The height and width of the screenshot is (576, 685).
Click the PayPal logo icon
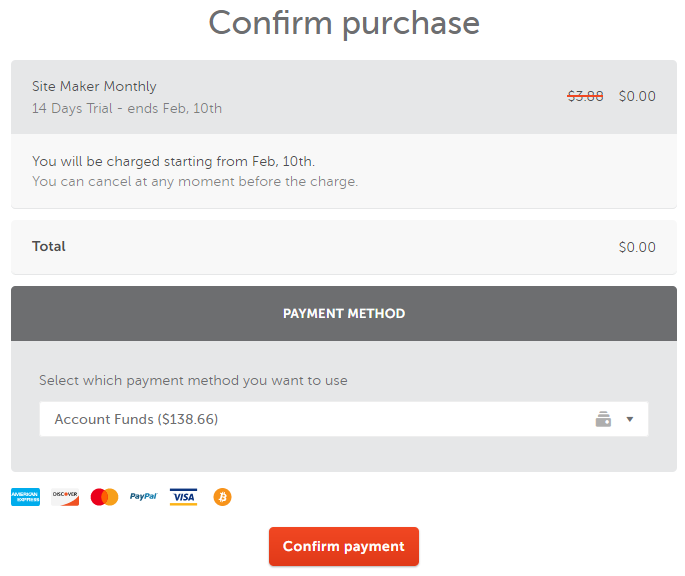[x=143, y=497]
